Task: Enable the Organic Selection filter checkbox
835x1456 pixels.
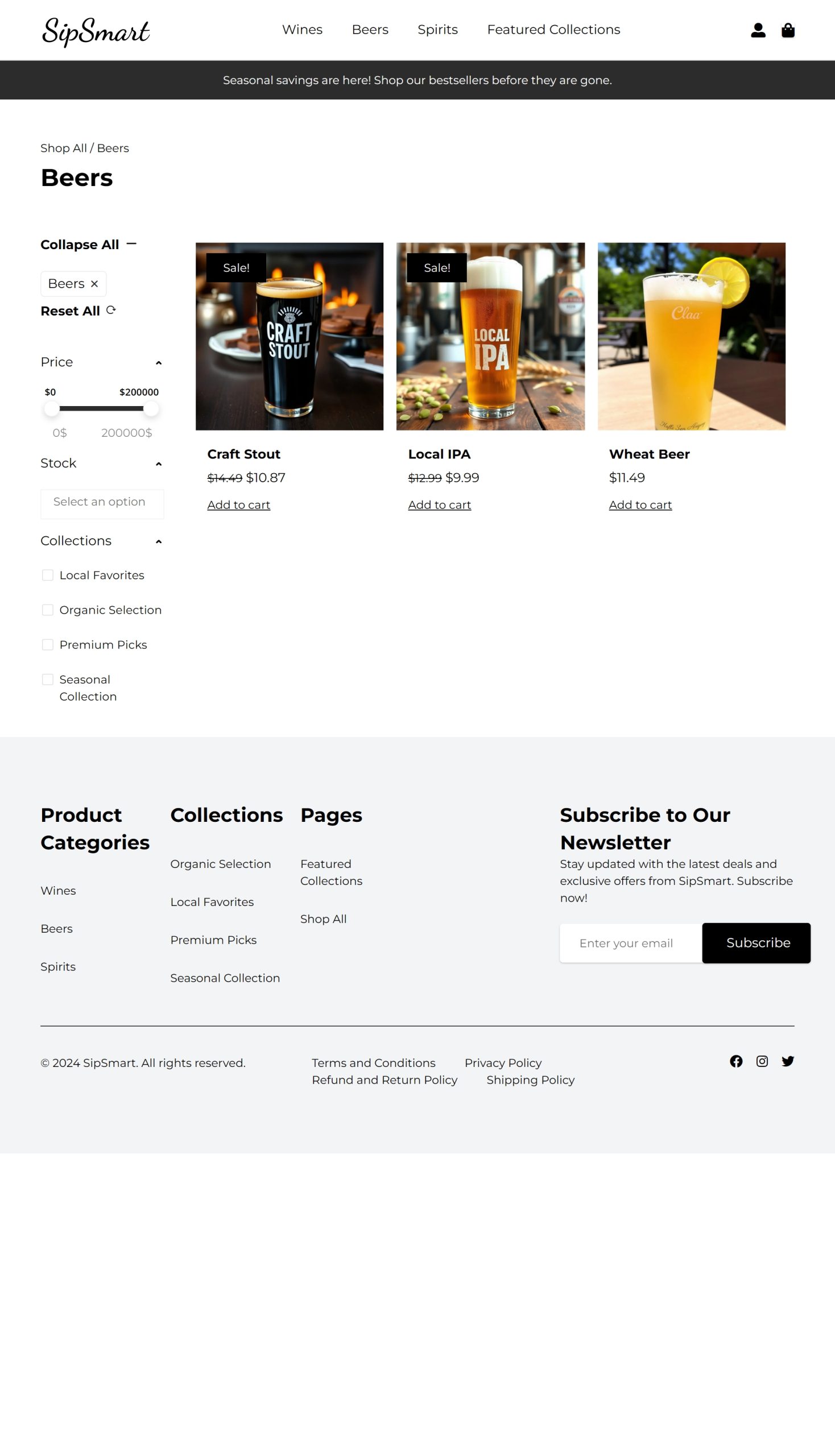Action: click(48, 610)
